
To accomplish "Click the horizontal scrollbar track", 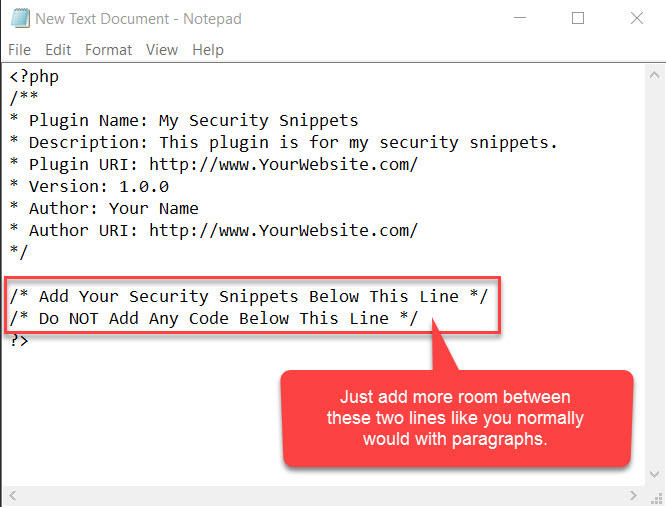I will tap(323, 496).
